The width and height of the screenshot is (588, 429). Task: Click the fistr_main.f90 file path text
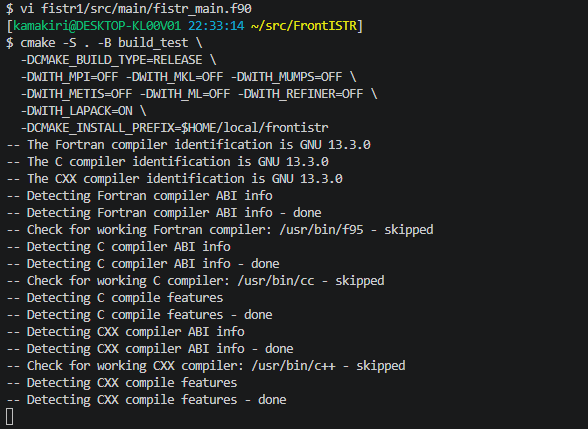tap(146, 9)
